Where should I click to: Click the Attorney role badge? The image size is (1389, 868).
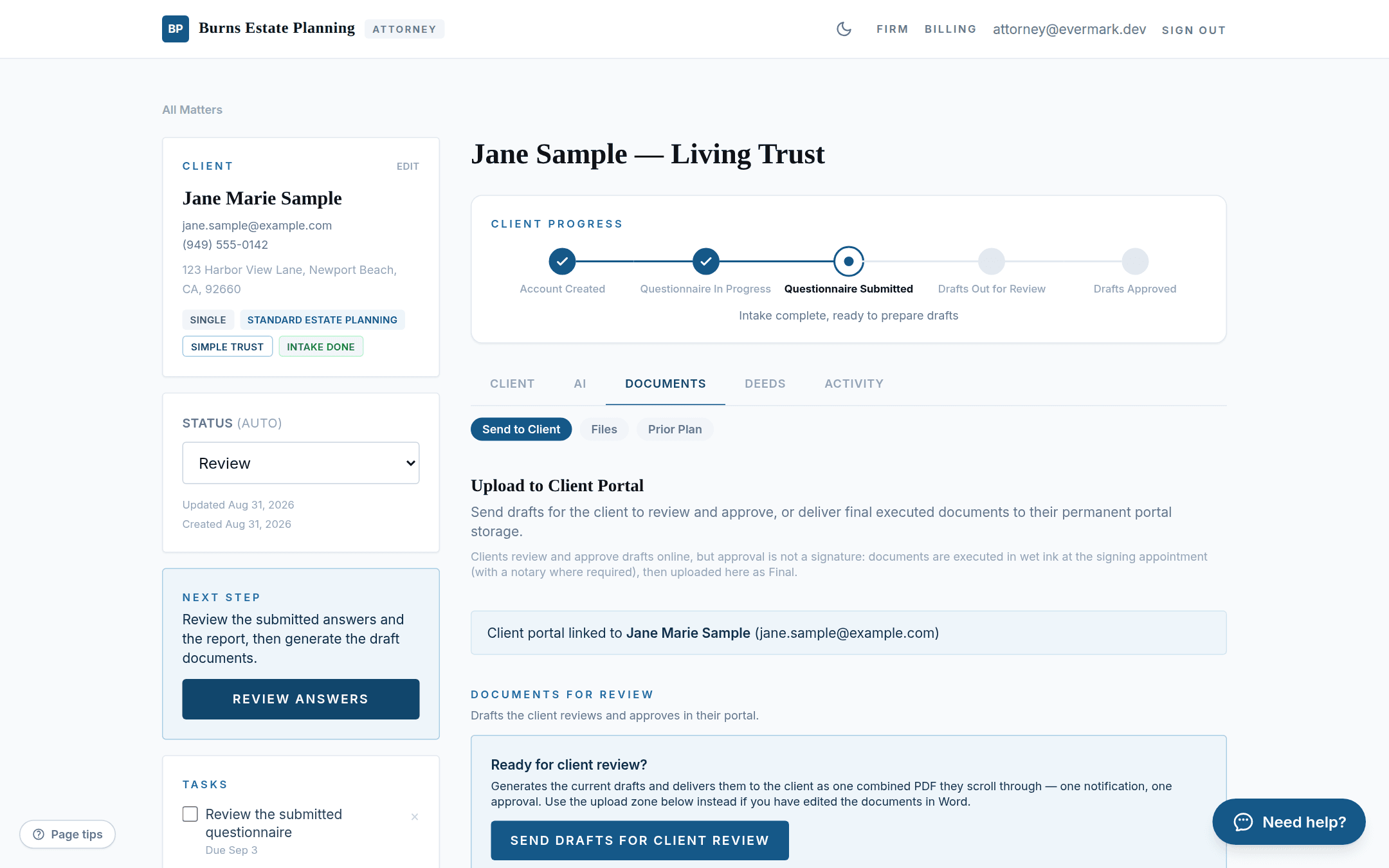coord(404,29)
